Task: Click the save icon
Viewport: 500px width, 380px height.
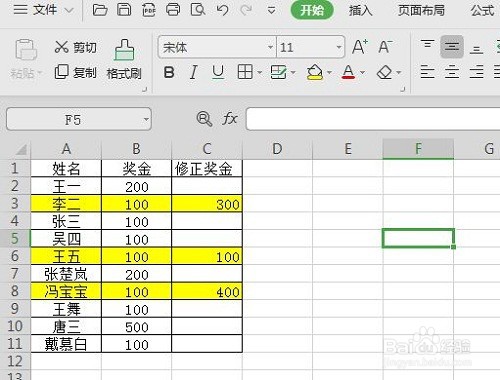Action: (x=124, y=10)
